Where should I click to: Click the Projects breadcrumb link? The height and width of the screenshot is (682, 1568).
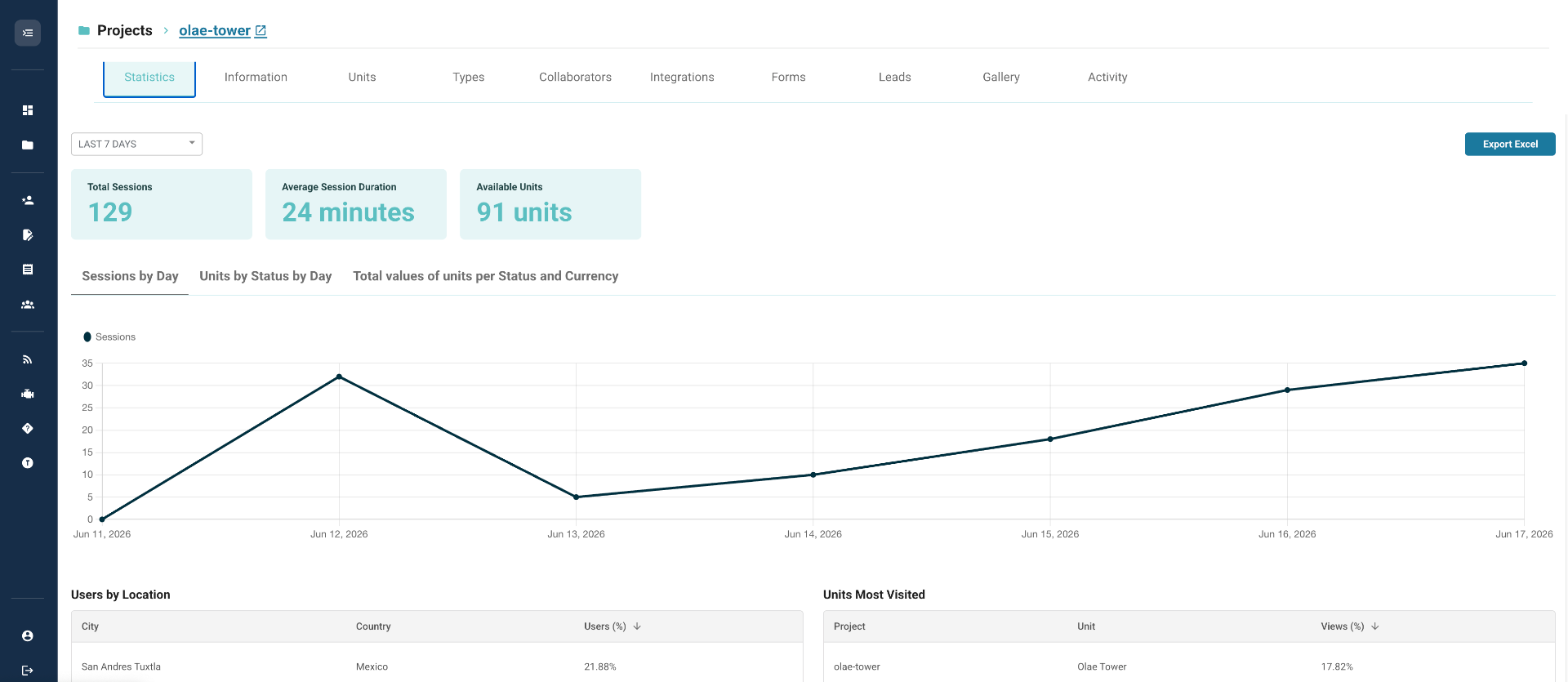(125, 31)
